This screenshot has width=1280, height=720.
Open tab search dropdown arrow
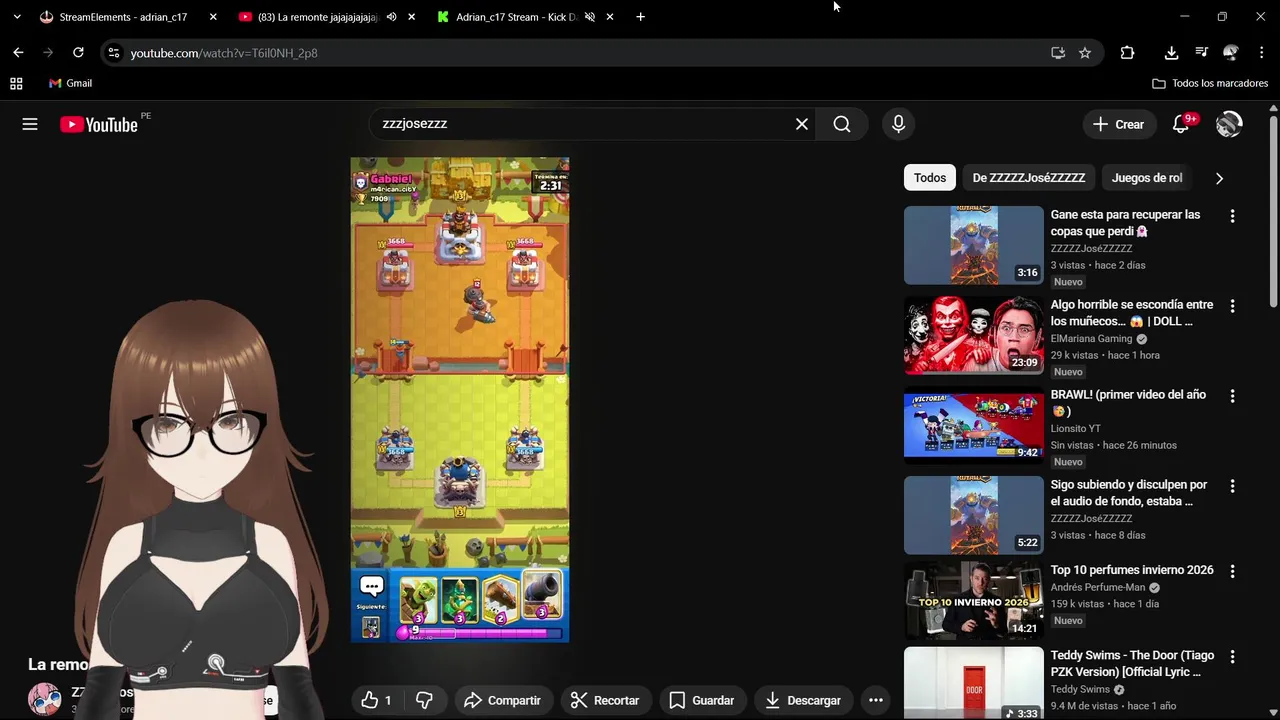click(x=16, y=17)
